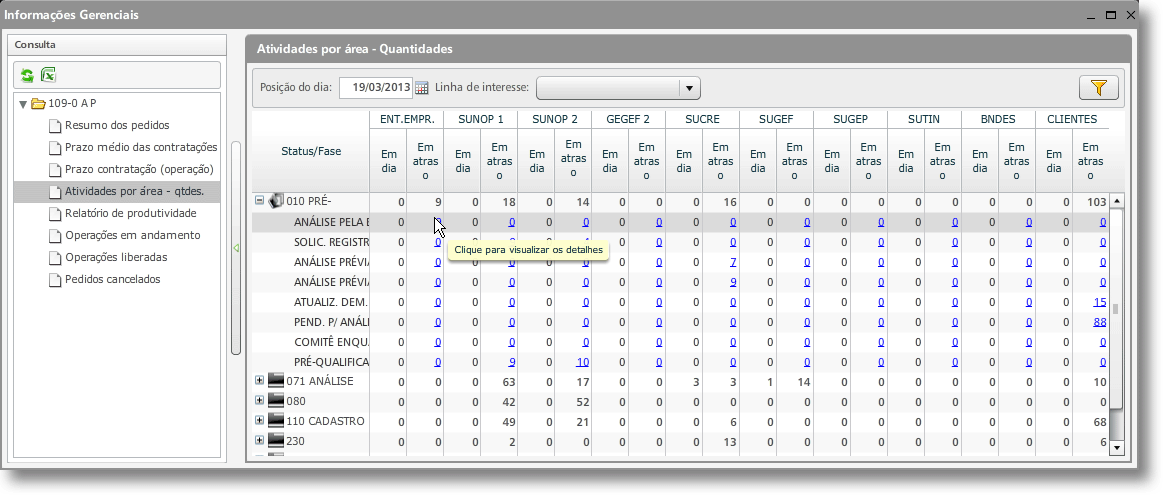Click the SUGEF column header

776,119
